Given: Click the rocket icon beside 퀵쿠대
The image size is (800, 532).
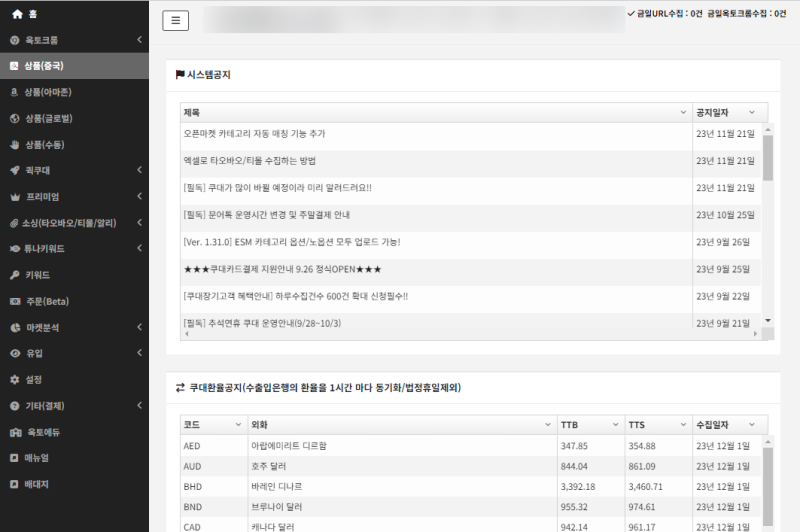Looking at the screenshot, I should tap(15, 170).
